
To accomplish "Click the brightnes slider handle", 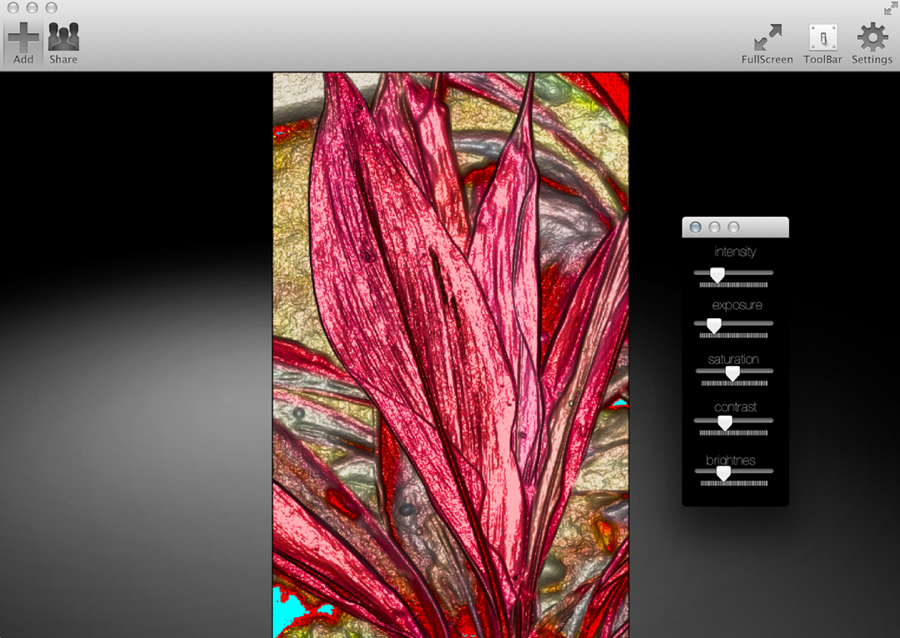I will point(724,473).
